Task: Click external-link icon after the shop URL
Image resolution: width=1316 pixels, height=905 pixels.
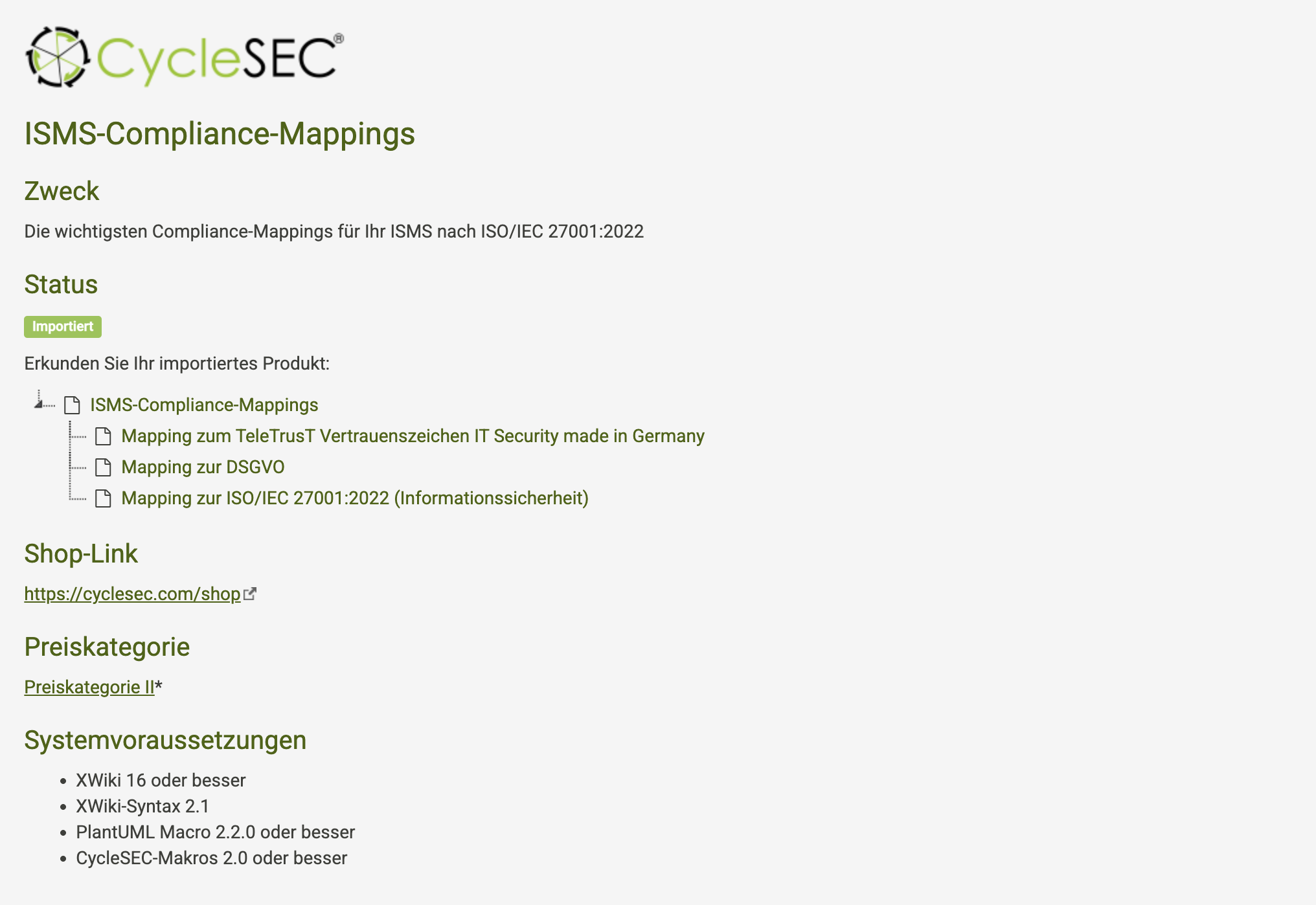Action: (x=250, y=594)
